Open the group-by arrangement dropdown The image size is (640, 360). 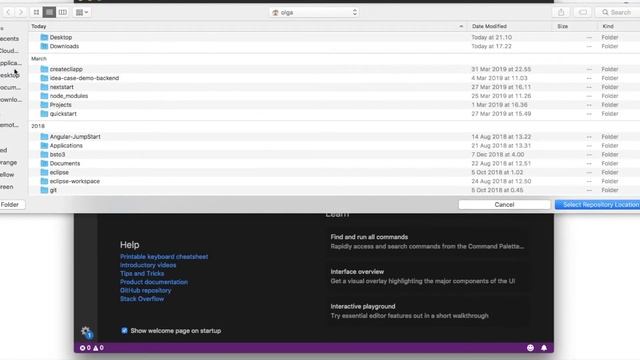click(x=82, y=12)
